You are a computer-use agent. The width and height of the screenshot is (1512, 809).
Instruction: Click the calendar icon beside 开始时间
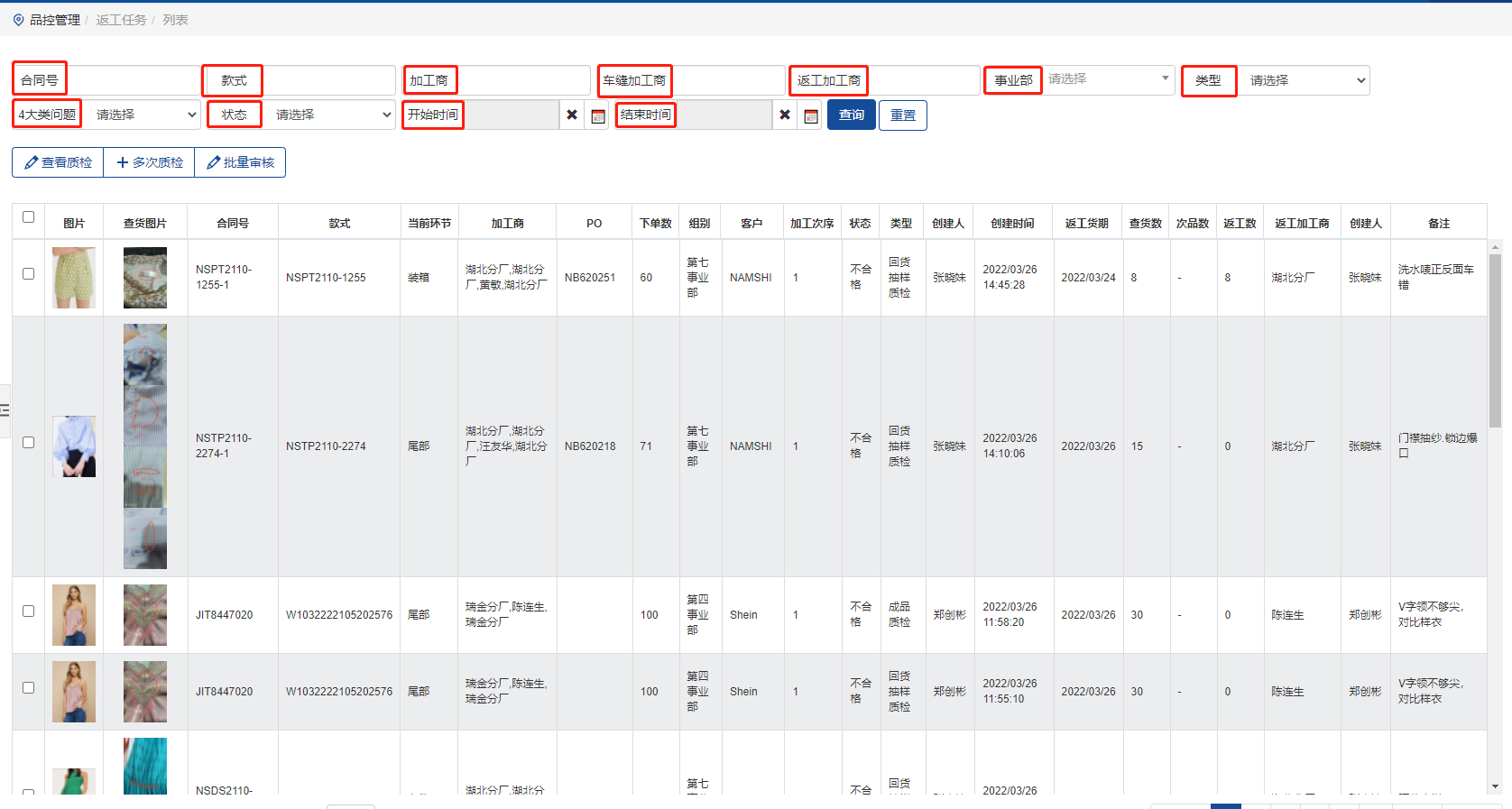coord(597,115)
